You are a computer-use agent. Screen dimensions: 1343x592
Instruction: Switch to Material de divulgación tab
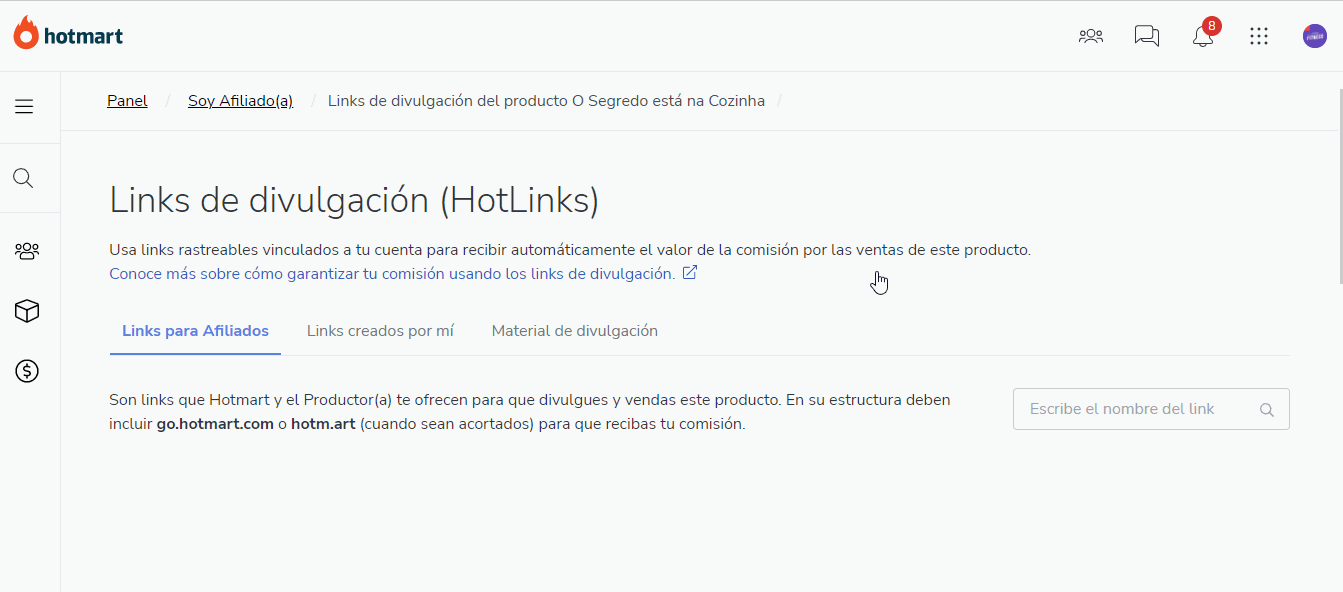(575, 331)
